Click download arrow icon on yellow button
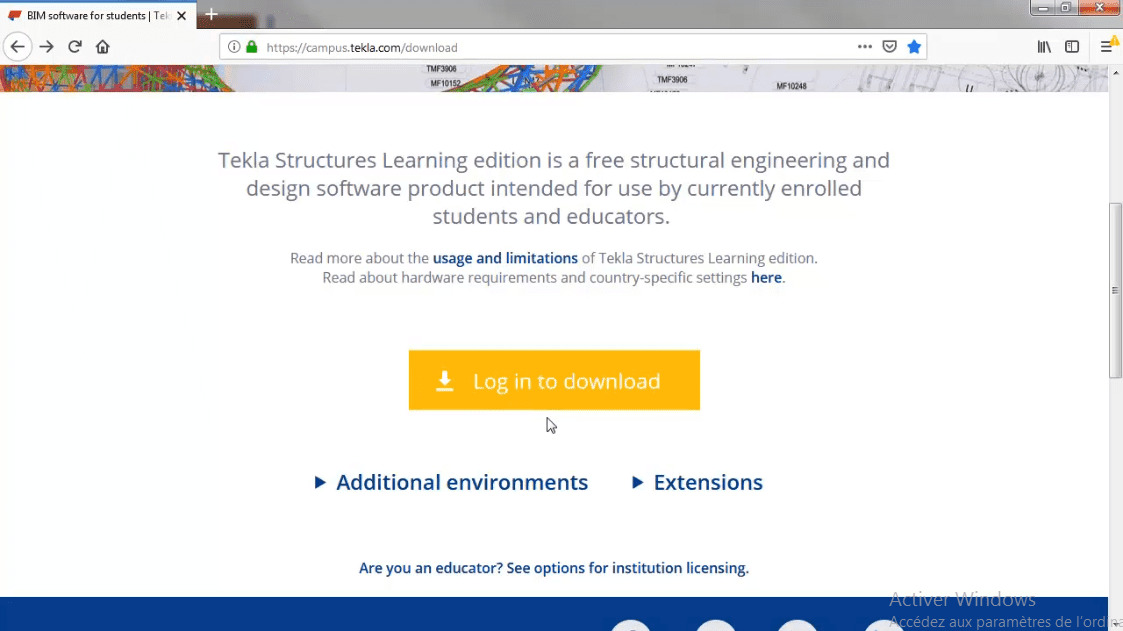This screenshot has height=631, width=1123. pyautogui.click(x=445, y=381)
